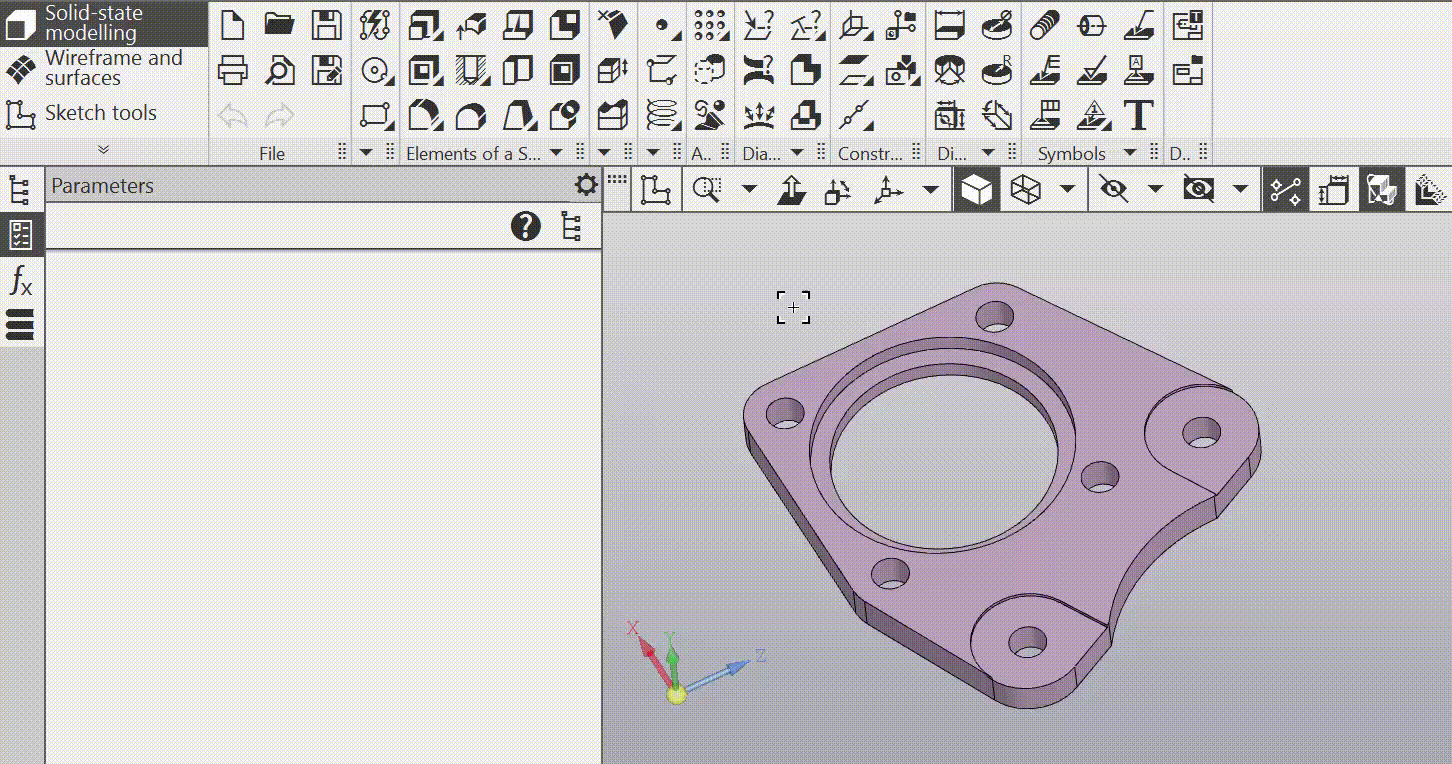The image size is (1452, 764).
Task: Expand the Elements of a S... group dropdown
Action: [x=556, y=153]
